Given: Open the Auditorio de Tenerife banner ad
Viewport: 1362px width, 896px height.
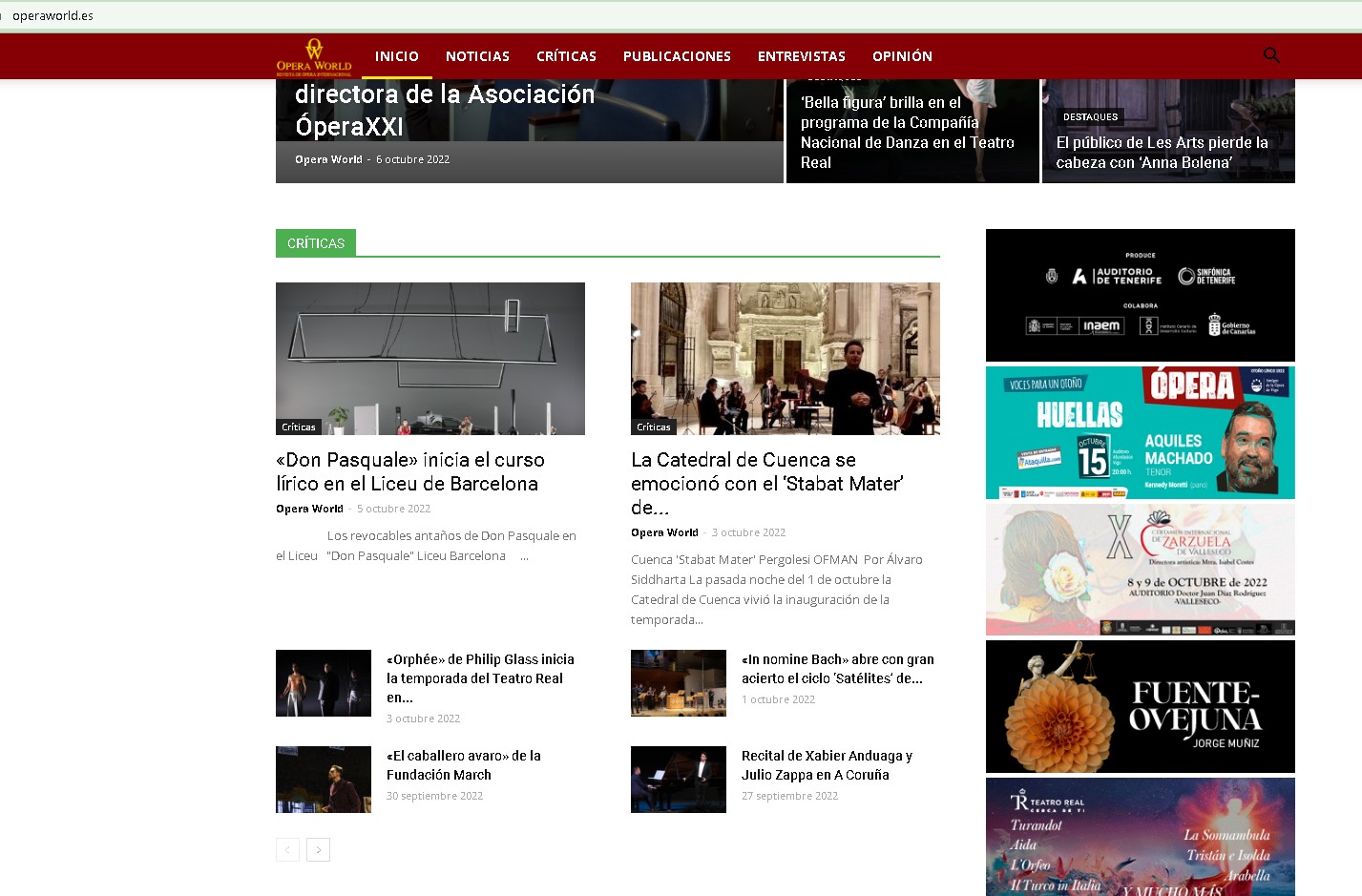Looking at the screenshot, I should coord(1141,295).
